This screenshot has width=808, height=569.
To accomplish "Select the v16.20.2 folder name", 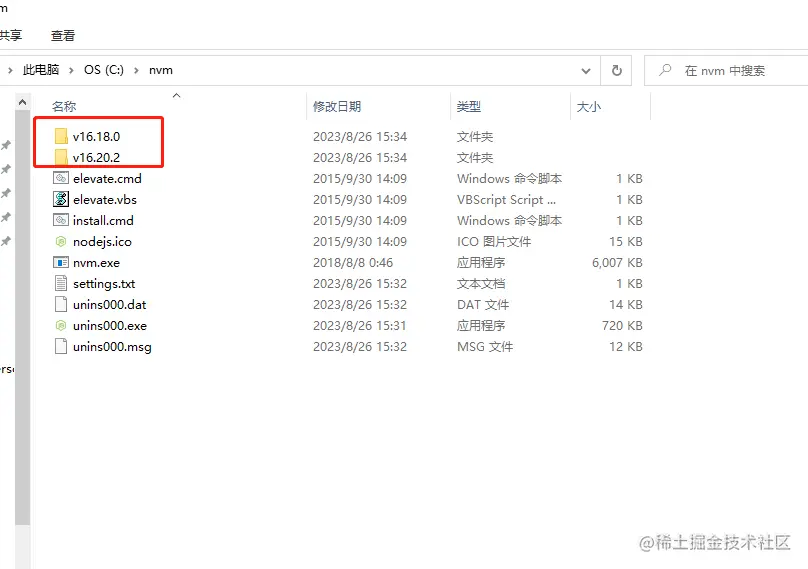I will point(96,157).
